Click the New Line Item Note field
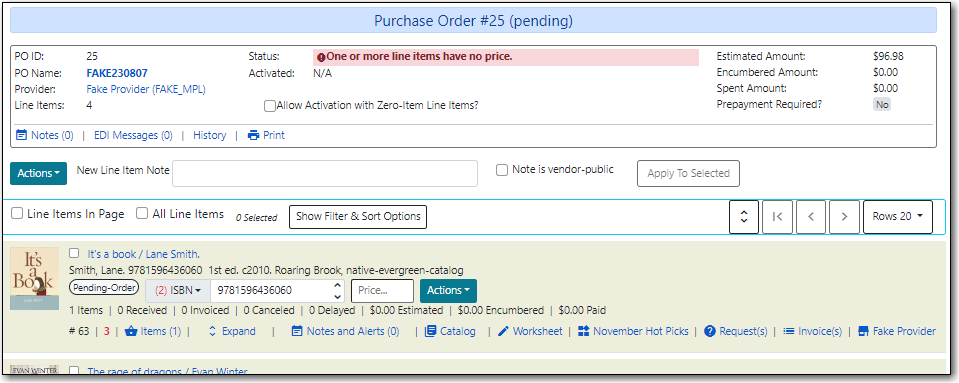The height and width of the screenshot is (383, 959). click(x=325, y=173)
